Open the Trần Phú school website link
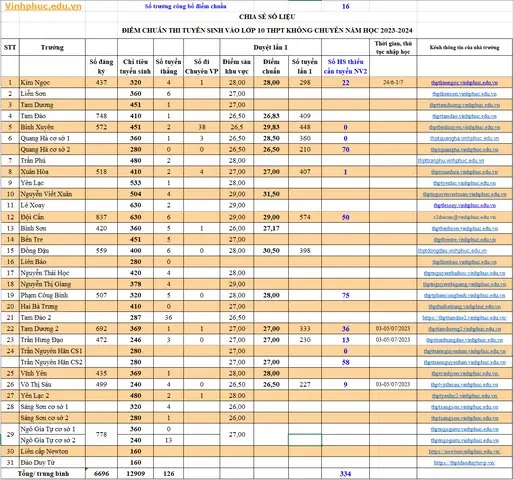 (451, 161)
